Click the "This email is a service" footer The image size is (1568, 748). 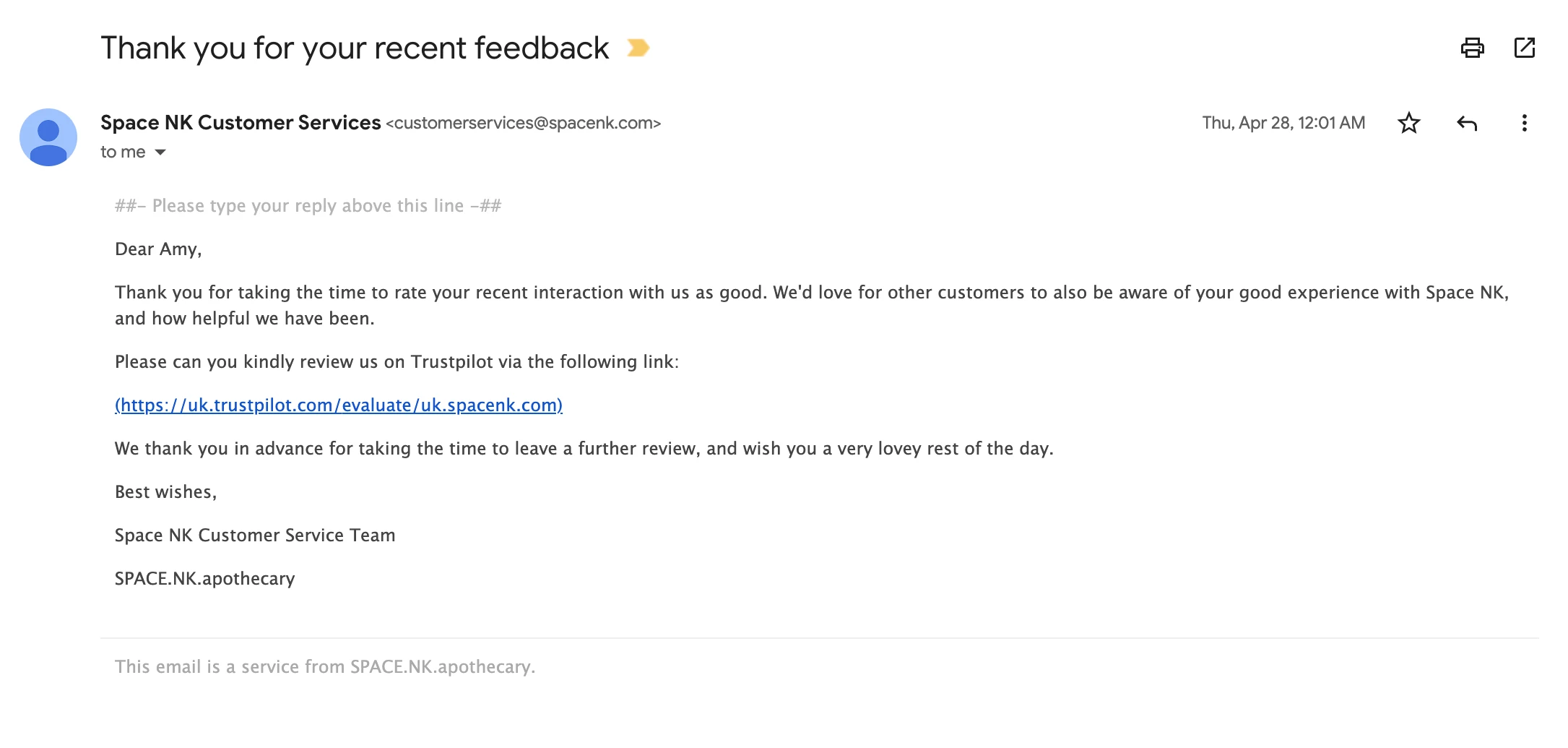pos(324,667)
